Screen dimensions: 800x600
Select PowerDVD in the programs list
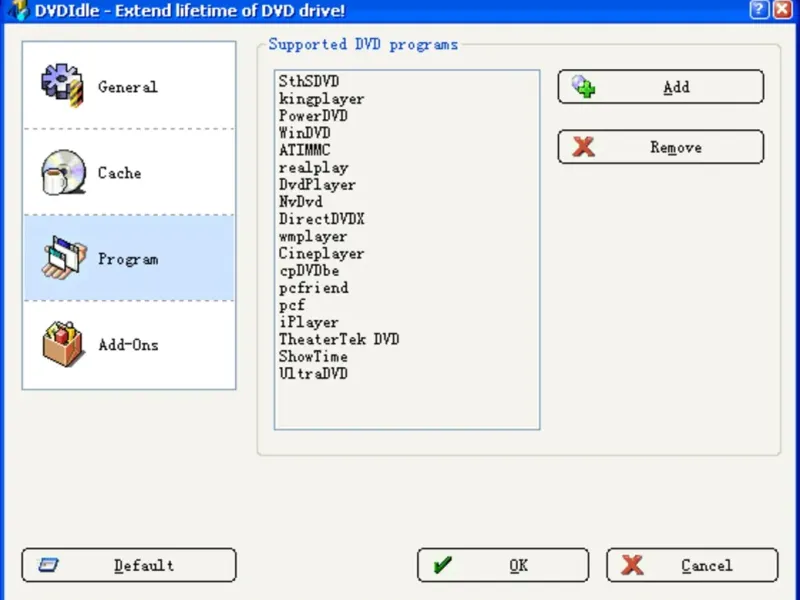coord(313,116)
